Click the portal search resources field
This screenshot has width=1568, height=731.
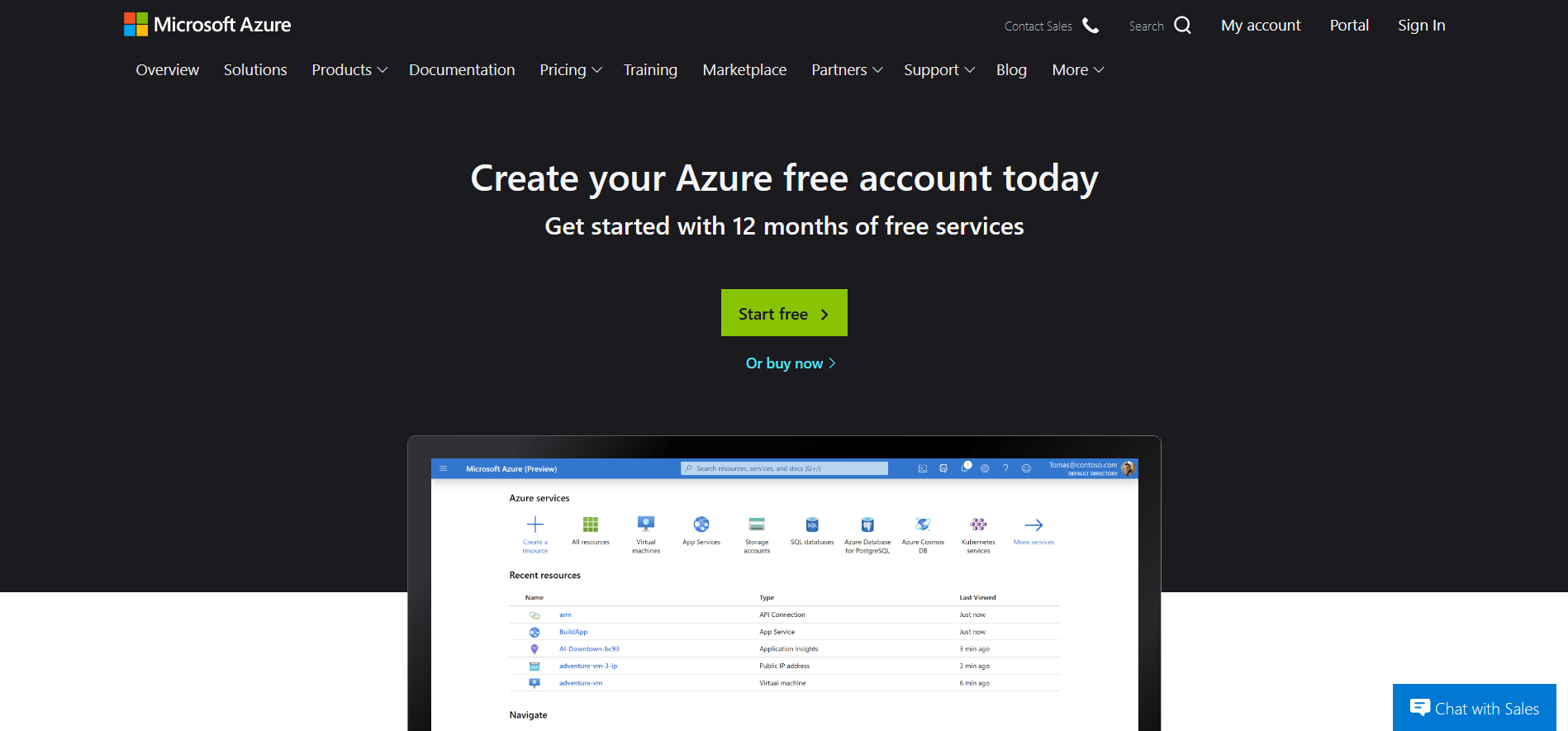[784, 468]
